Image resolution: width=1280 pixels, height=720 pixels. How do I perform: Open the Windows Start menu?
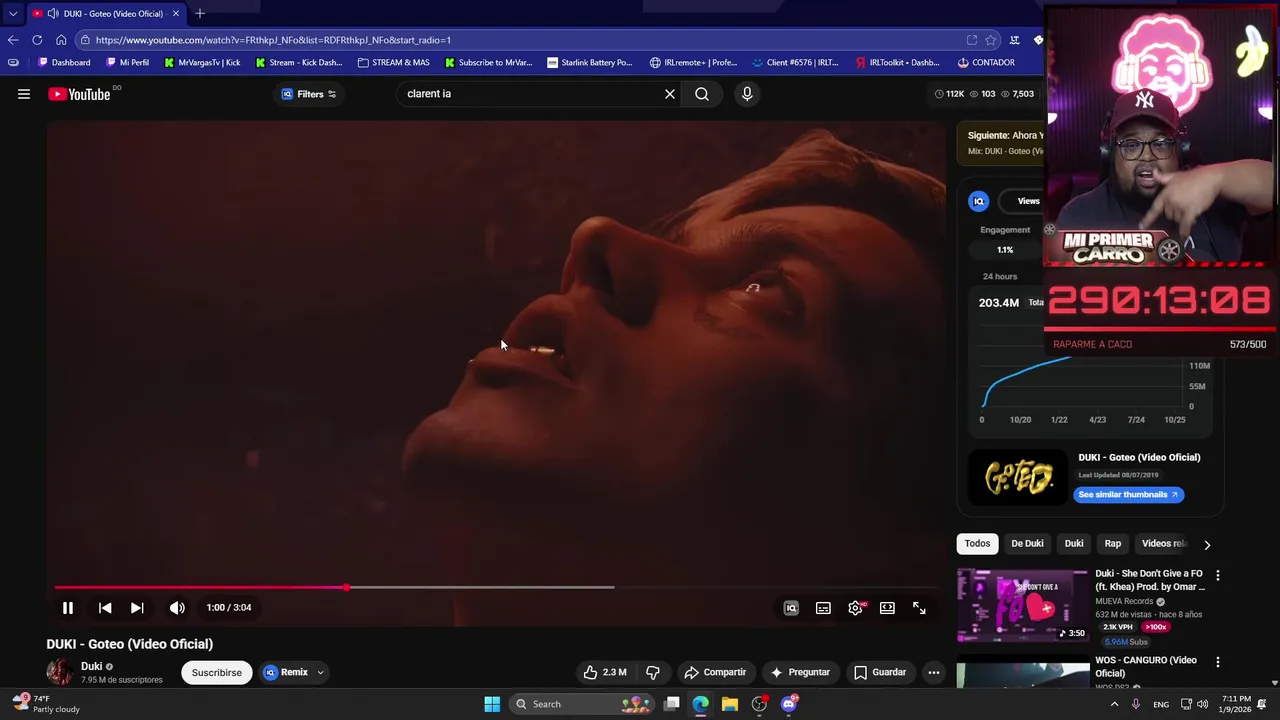[492, 704]
